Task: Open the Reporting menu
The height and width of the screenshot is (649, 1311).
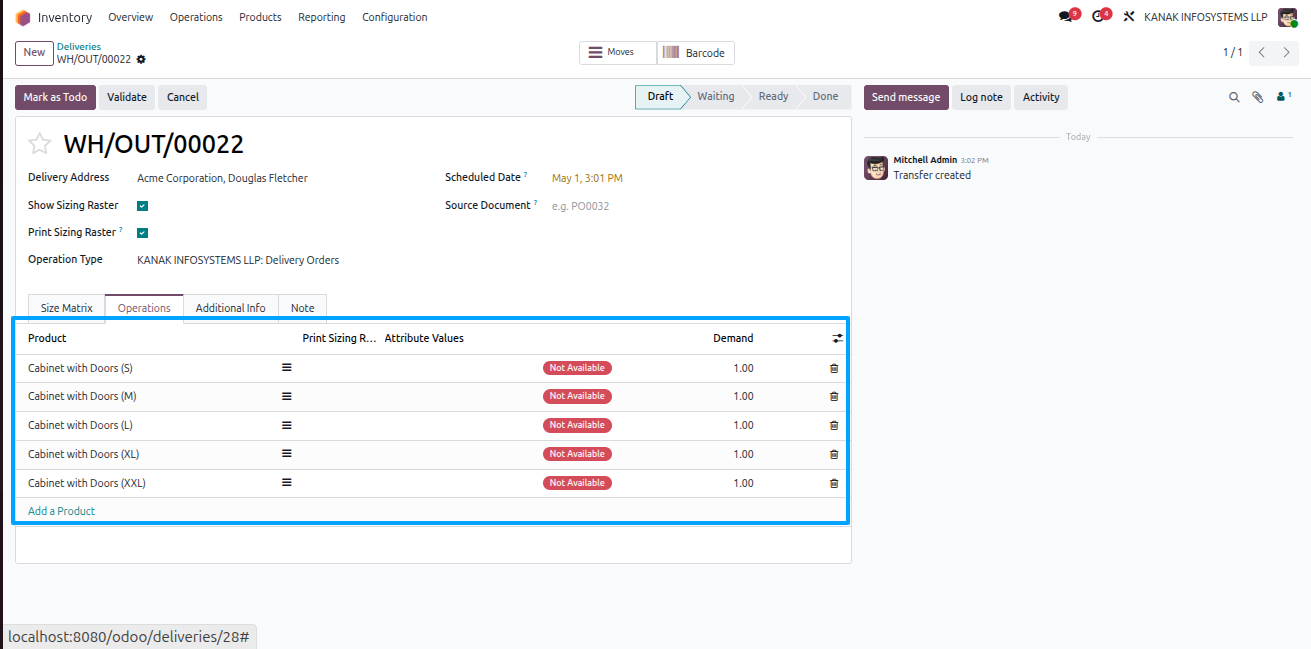Action: 322,17
